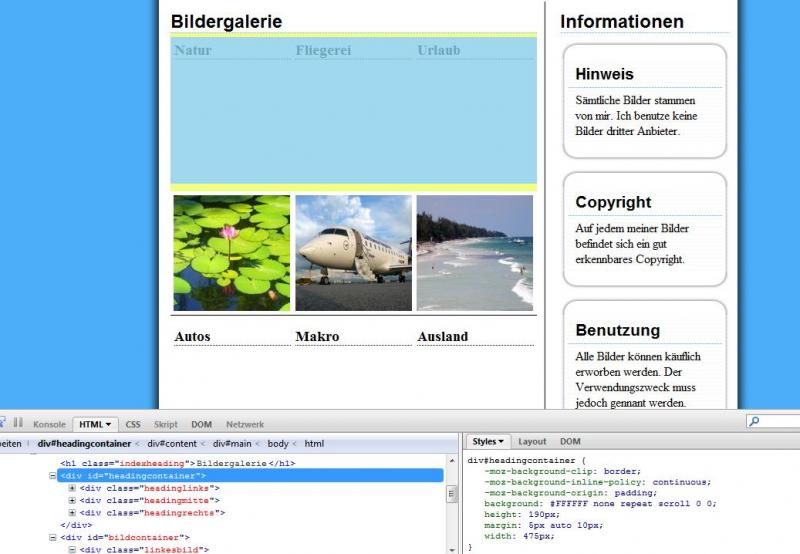The image size is (800, 554).
Task: Switch to the Konsole tab
Action: tap(49, 424)
